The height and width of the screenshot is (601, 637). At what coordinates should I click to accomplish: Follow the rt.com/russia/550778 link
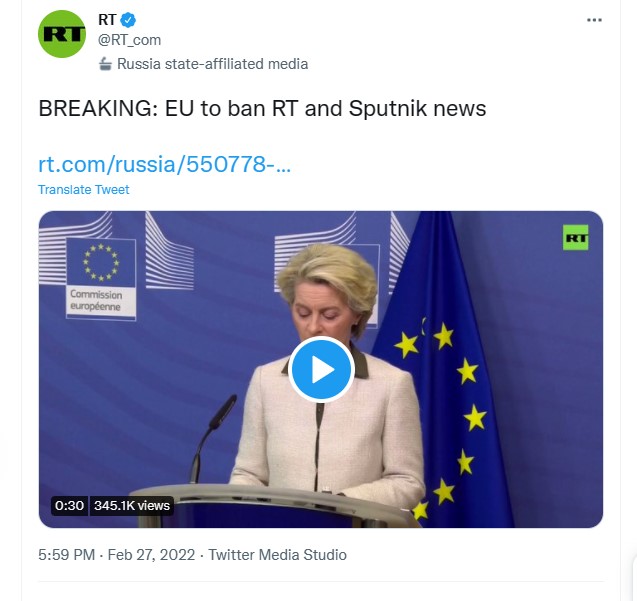coord(165,164)
